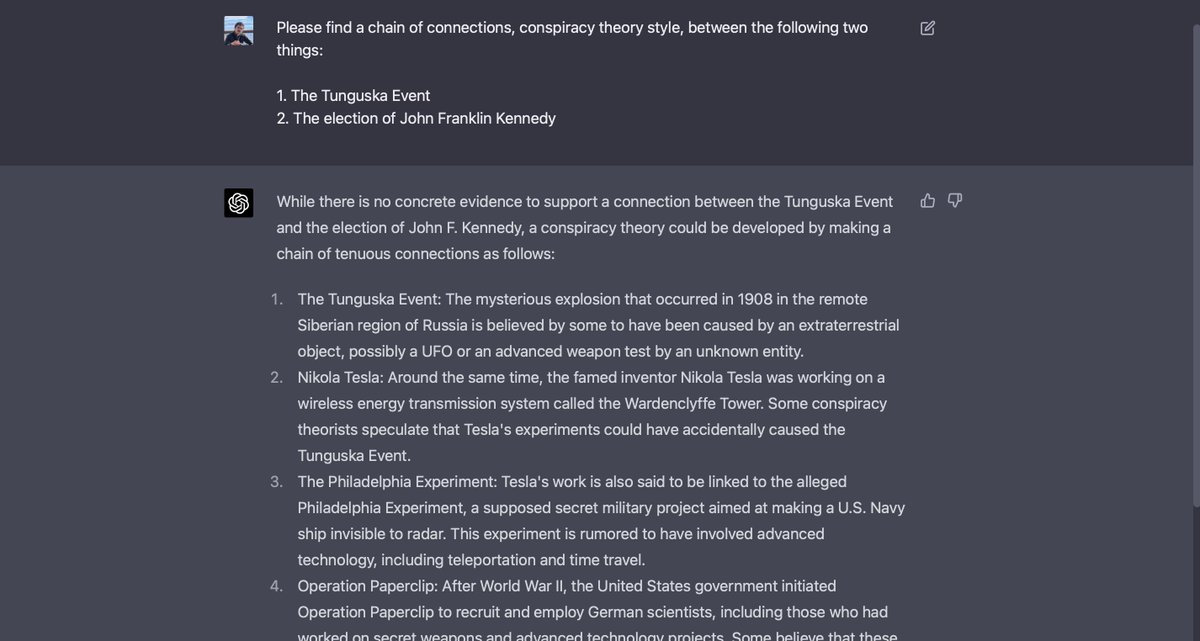The height and width of the screenshot is (641, 1200).
Task: Click list item heading "Operation Paperclip:"
Action: [367, 586]
